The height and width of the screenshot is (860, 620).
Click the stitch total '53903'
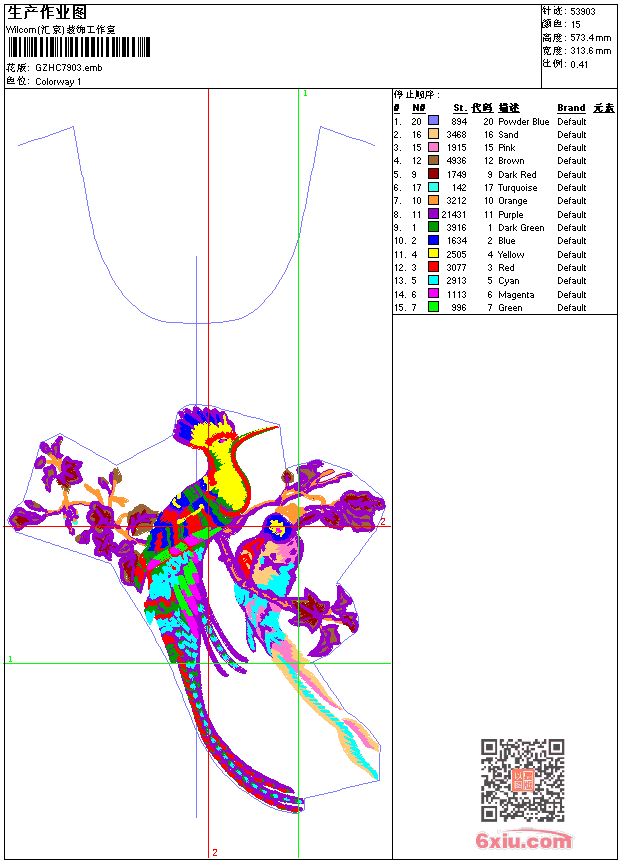point(583,12)
